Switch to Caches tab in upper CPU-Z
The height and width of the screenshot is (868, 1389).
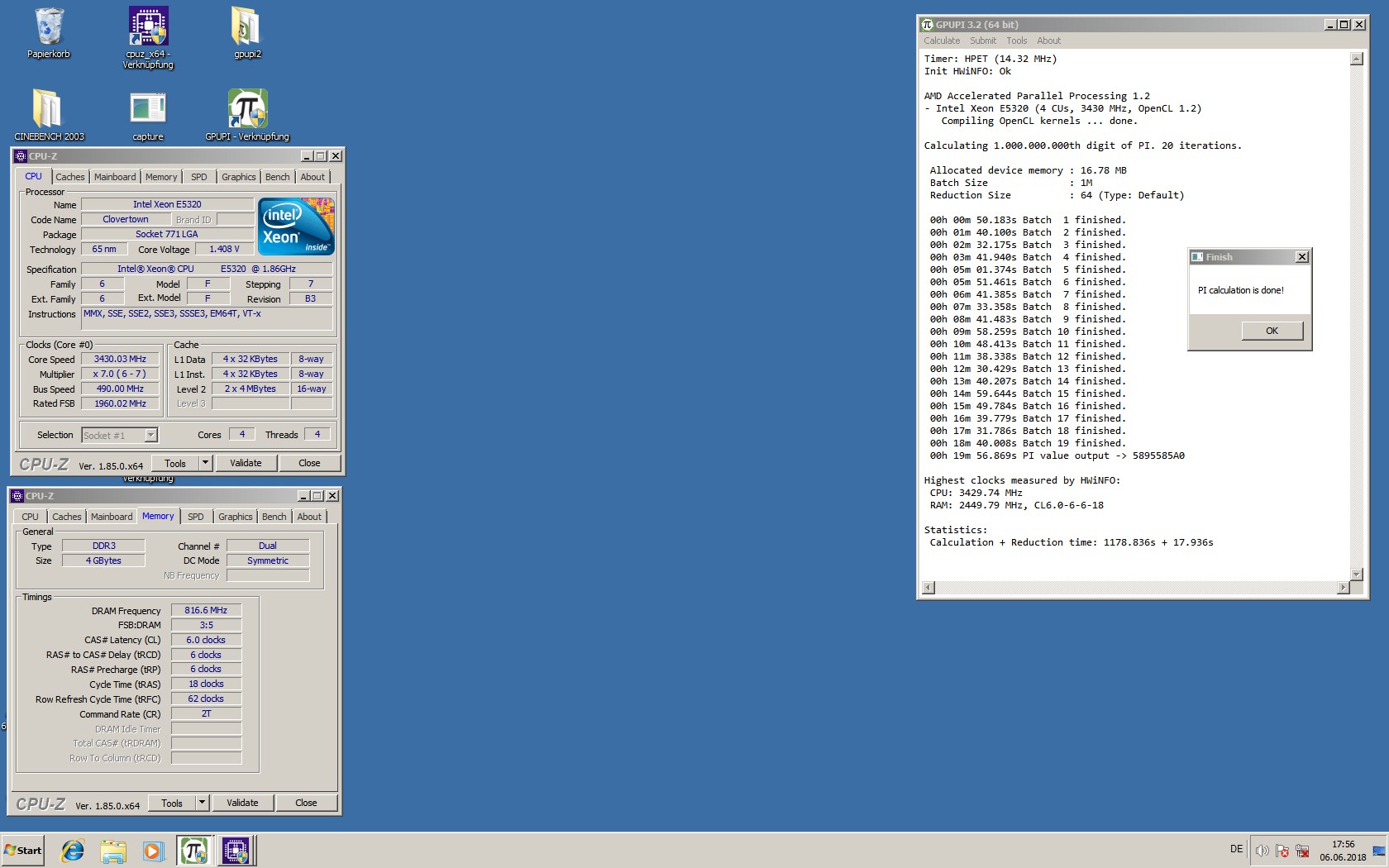[70, 177]
